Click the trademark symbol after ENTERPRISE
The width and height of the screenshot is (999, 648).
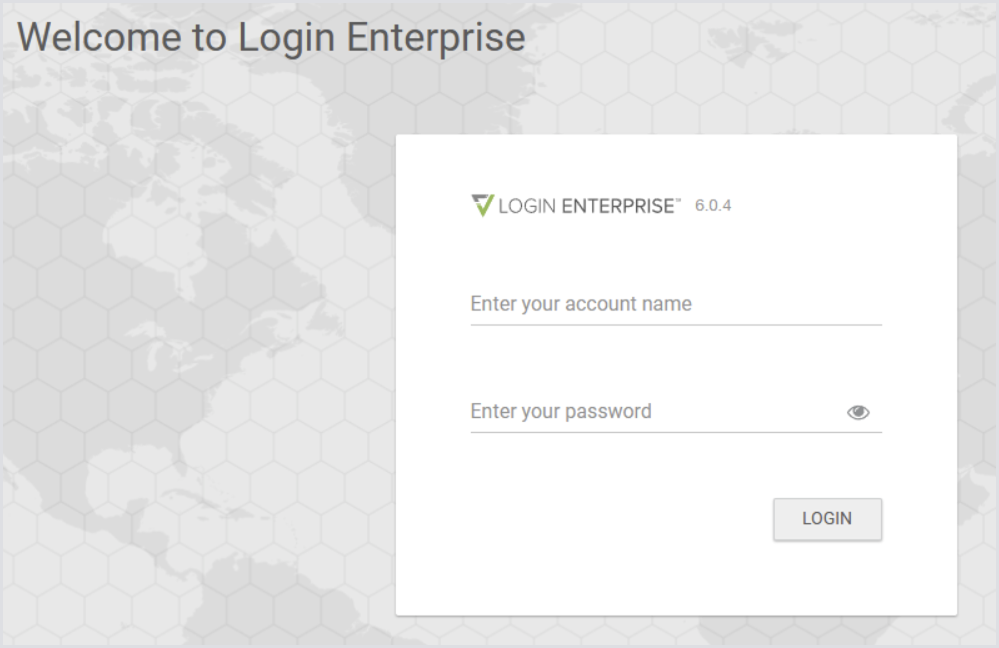679,199
